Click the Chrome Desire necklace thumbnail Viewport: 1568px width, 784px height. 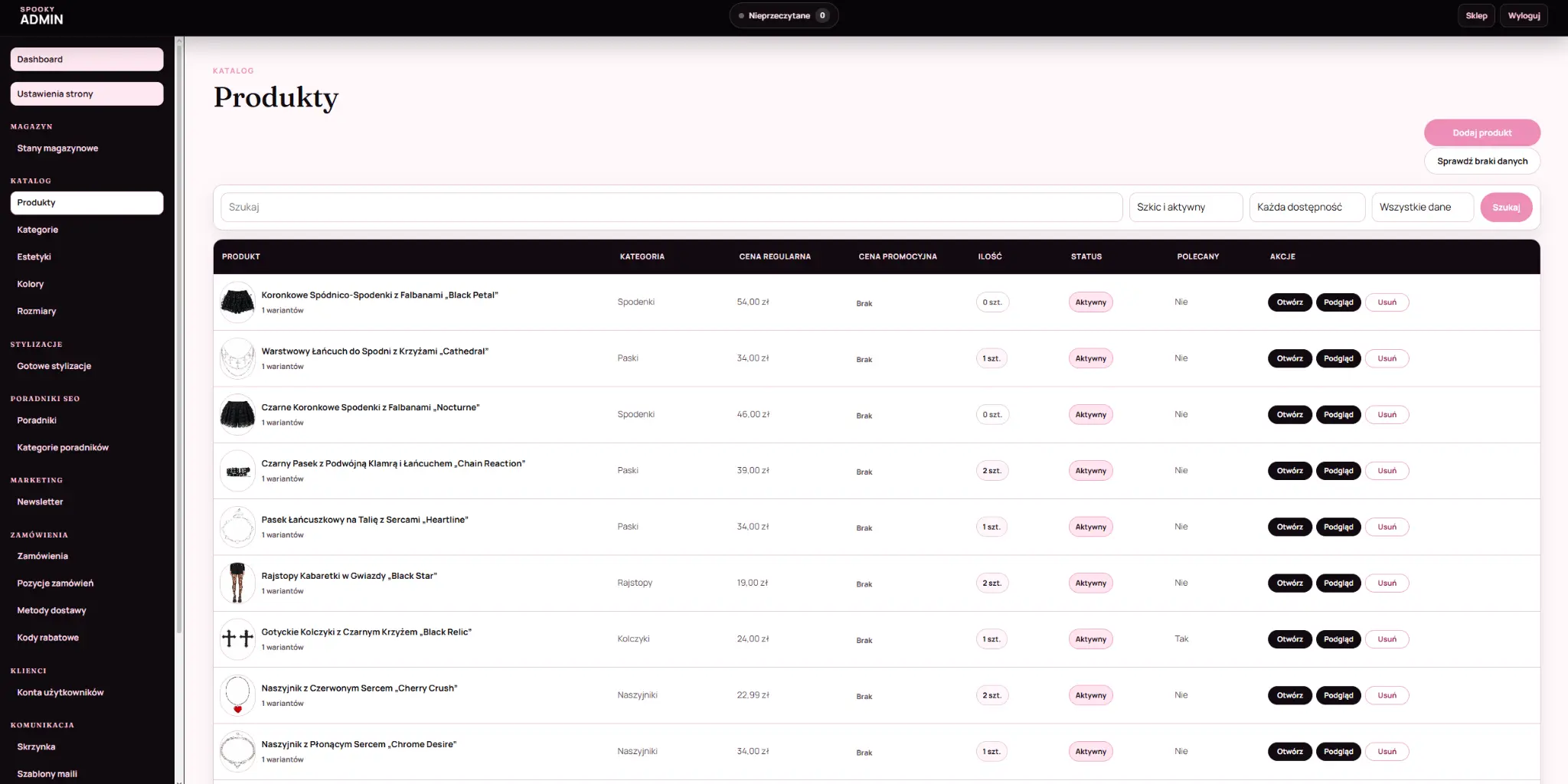(x=237, y=752)
